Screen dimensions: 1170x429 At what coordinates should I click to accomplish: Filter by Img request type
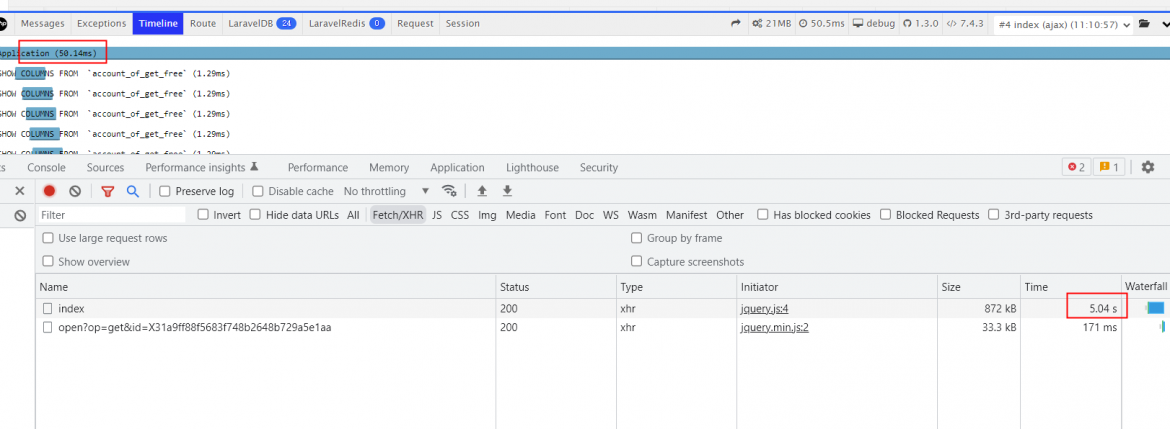click(487, 215)
